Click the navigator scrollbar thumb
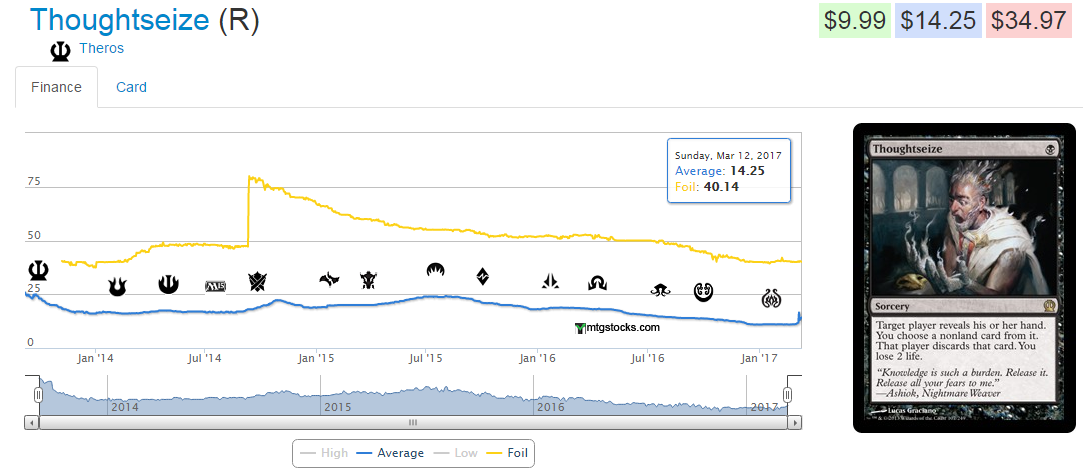This screenshot has height=474, width=1083. tap(413, 422)
